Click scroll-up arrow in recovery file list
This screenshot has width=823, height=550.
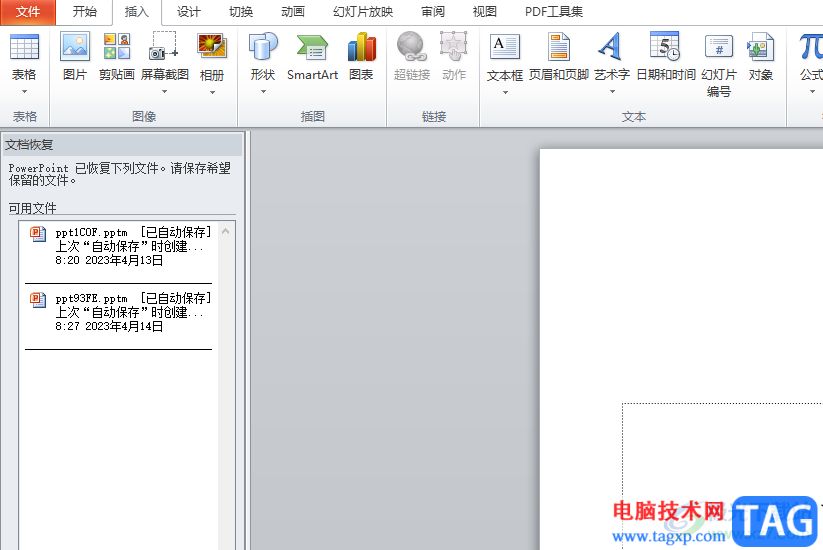point(226,231)
